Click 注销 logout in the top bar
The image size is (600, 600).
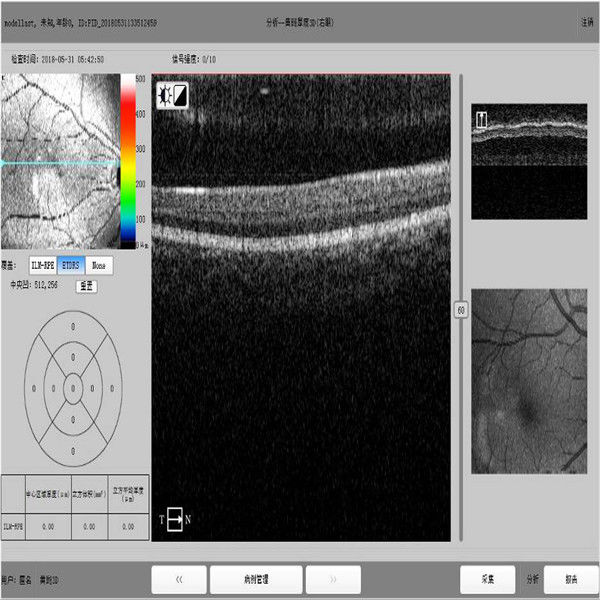coord(586,21)
